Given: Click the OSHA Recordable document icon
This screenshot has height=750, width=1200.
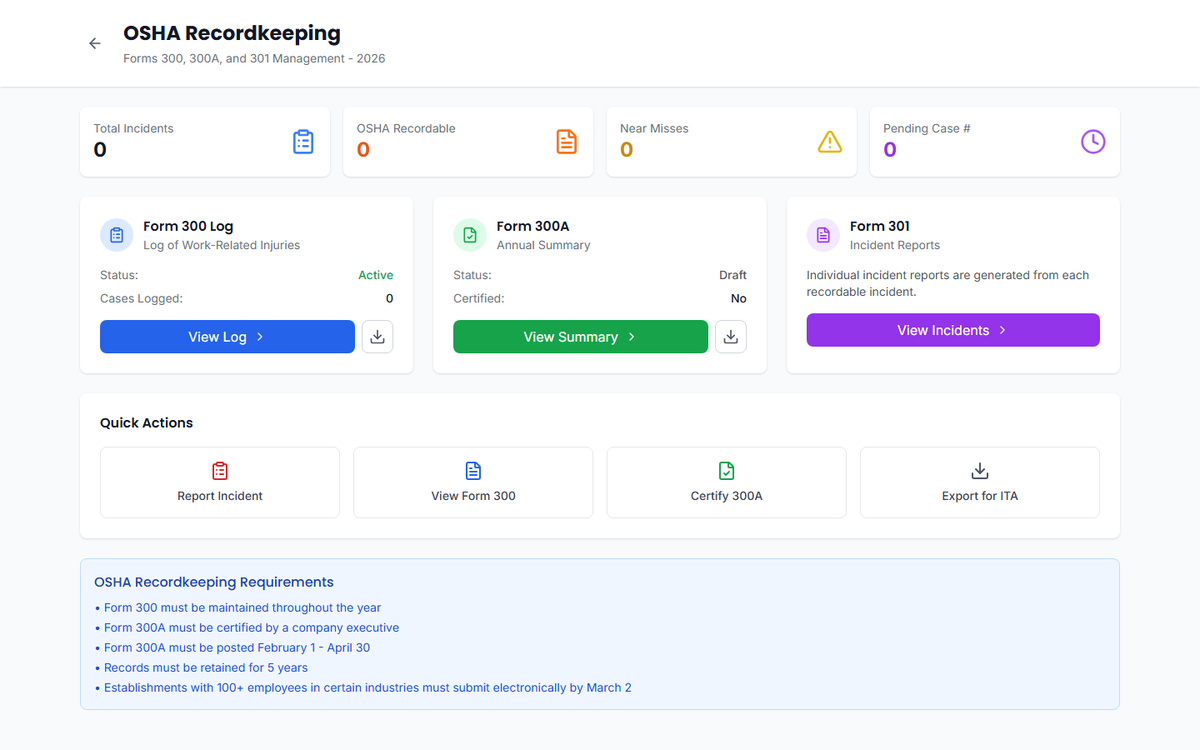Looking at the screenshot, I should (x=567, y=142).
